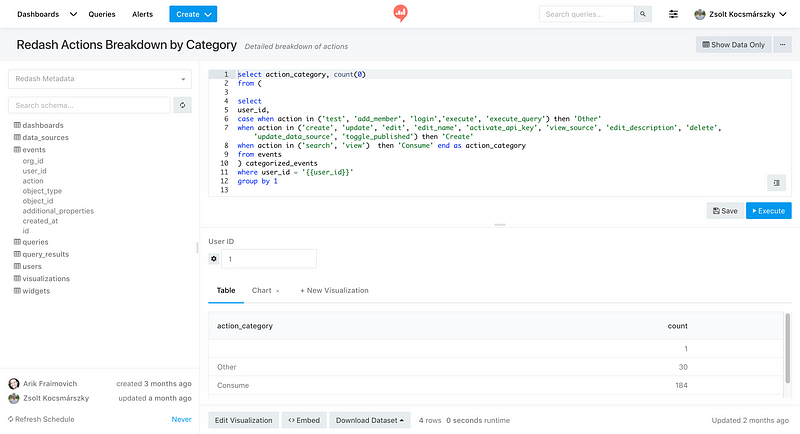The width and height of the screenshot is (800, 434).
Task: Open the Redash logo home link
Action: click(401, 13)
